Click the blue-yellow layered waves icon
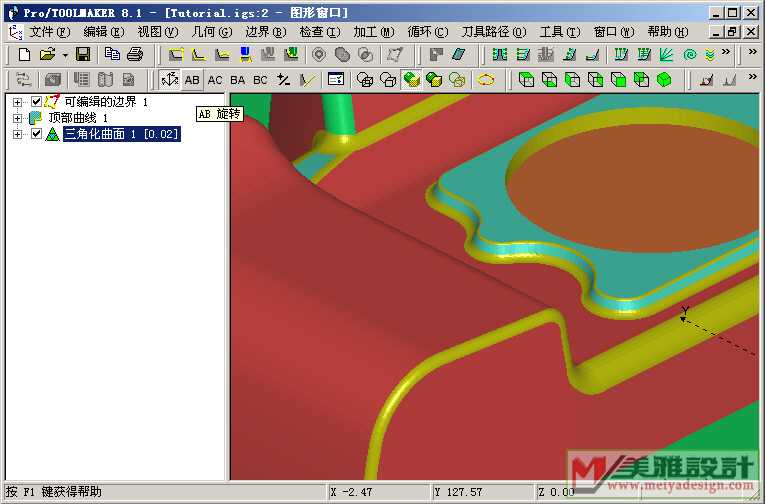 click(x=710, y=55)
